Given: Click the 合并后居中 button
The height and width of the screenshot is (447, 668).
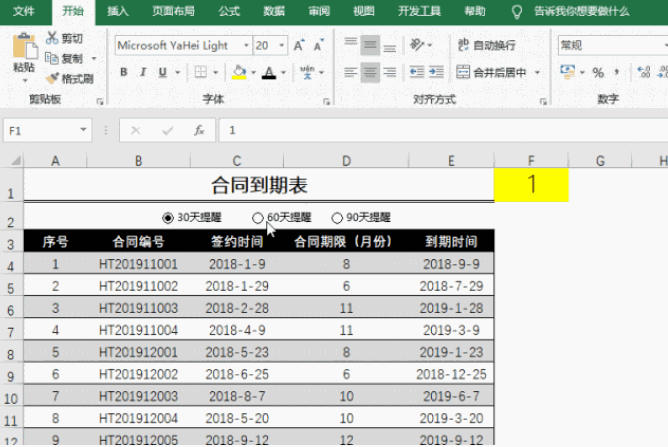Looking at the screenshot, I should pyautogui.click(x=491, y=72).
